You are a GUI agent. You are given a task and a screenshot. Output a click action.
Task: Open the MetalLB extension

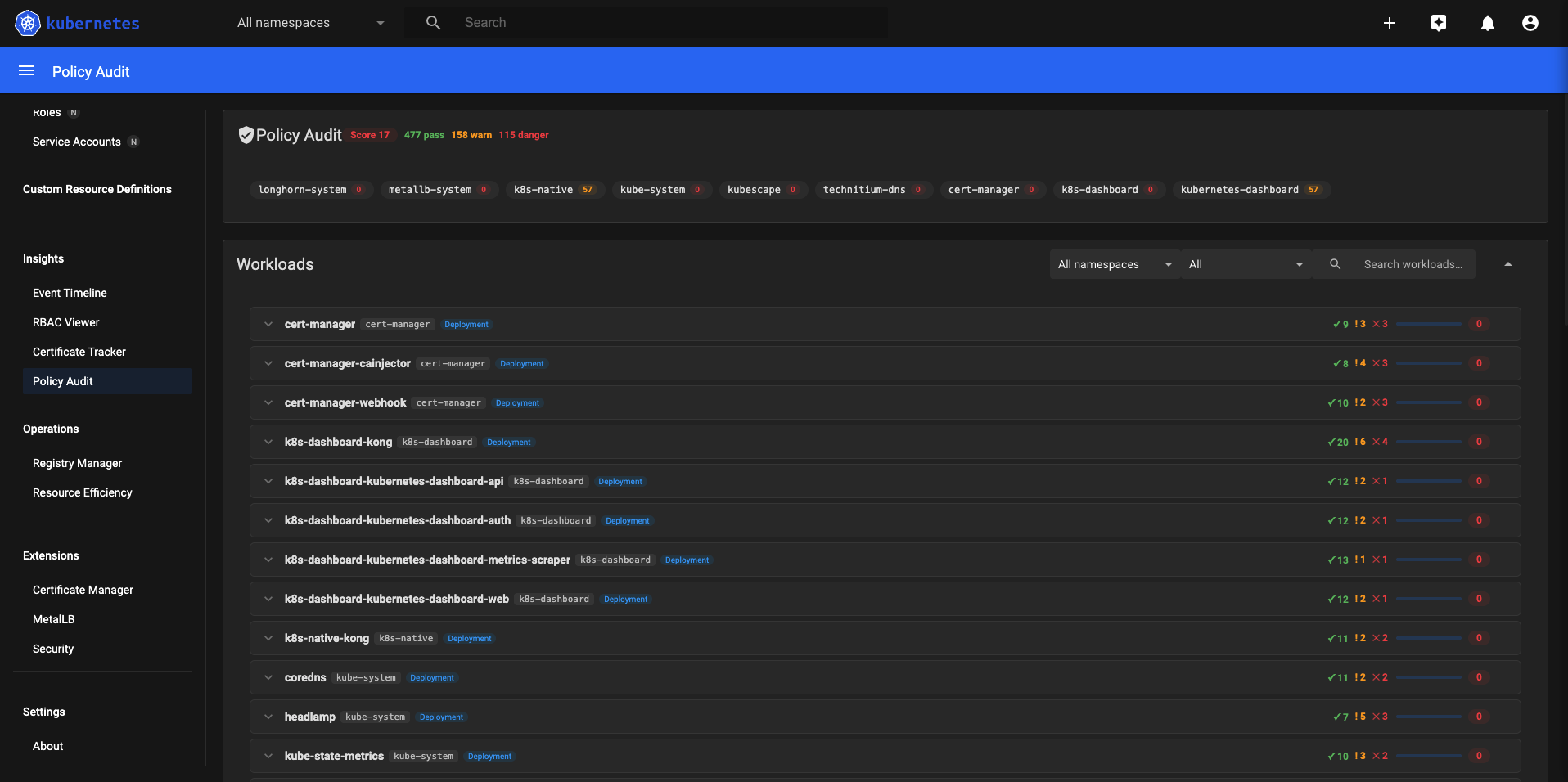[53, 619]
